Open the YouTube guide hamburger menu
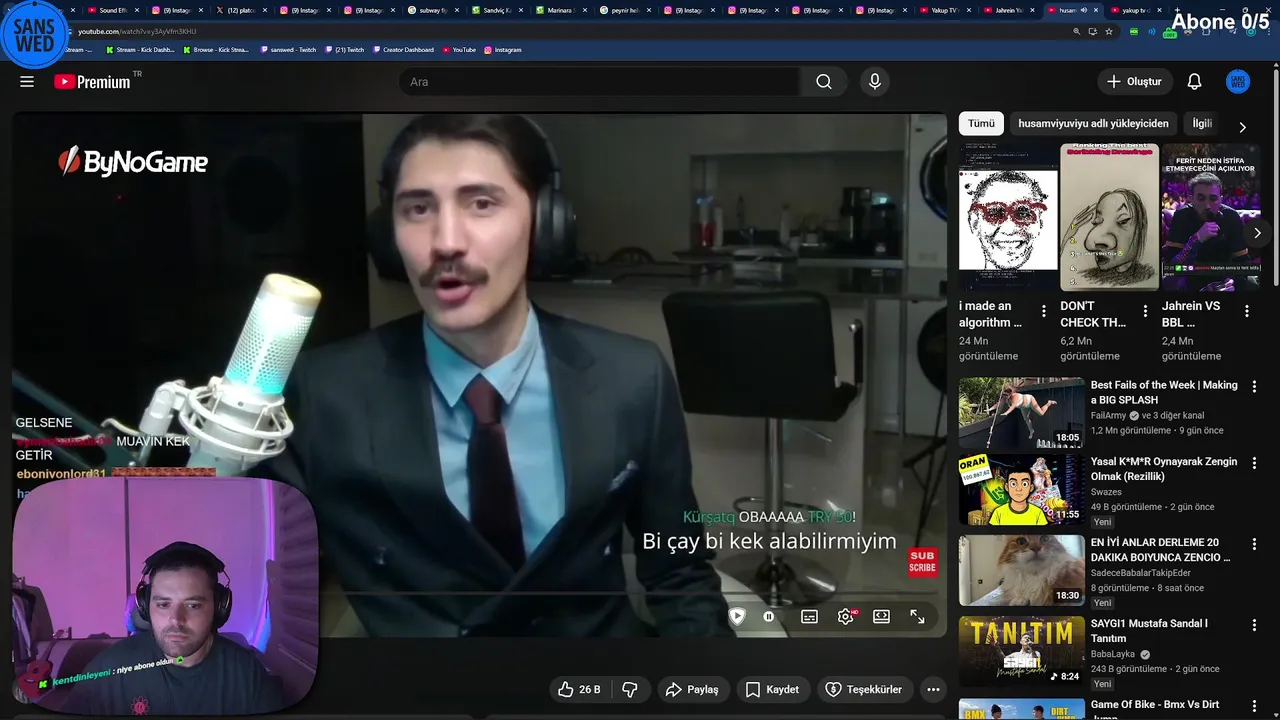This screenshot has width=1280, height=720. tap(27, 82)
